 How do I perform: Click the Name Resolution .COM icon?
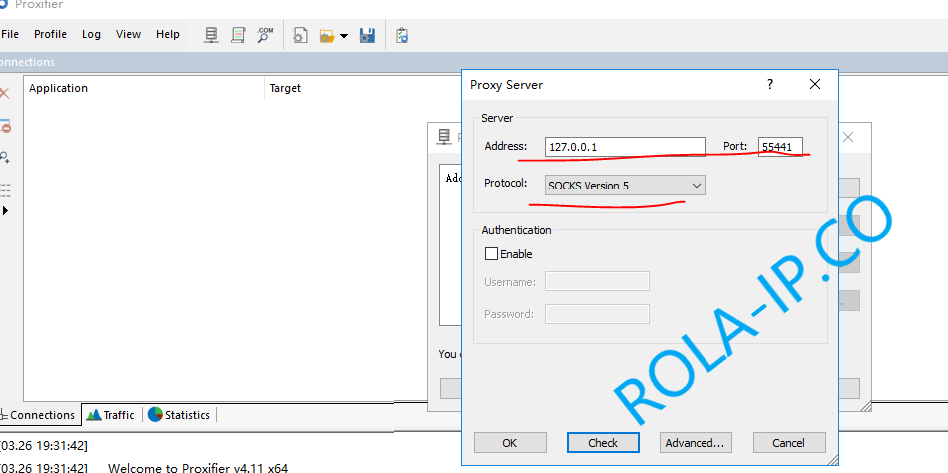tap(265, 35)
